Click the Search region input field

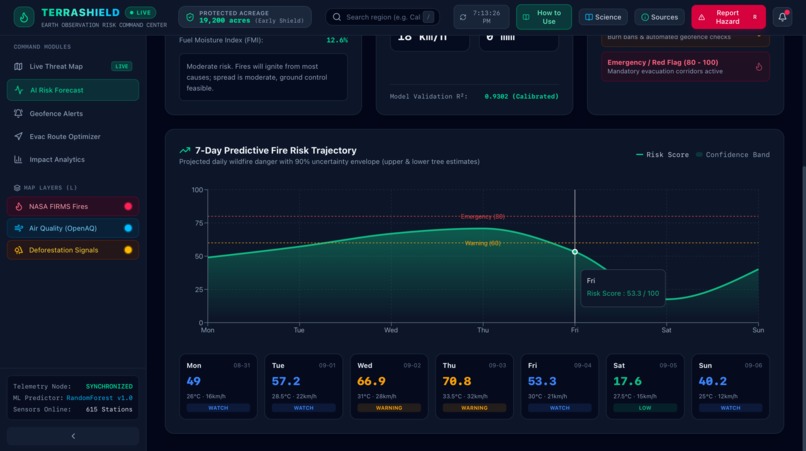point(382,17)
